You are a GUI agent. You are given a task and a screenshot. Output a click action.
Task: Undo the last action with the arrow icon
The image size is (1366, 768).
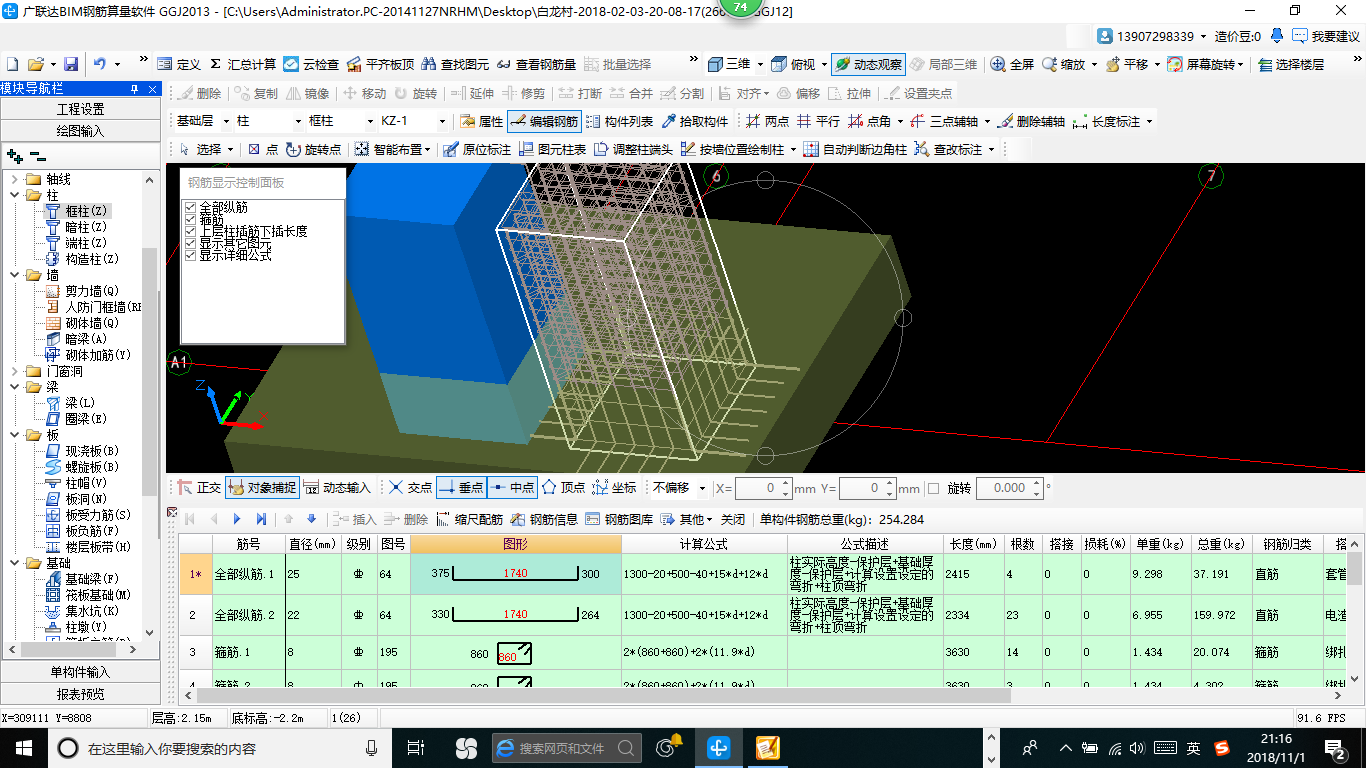pyautogui.click(x=100, y=64)
